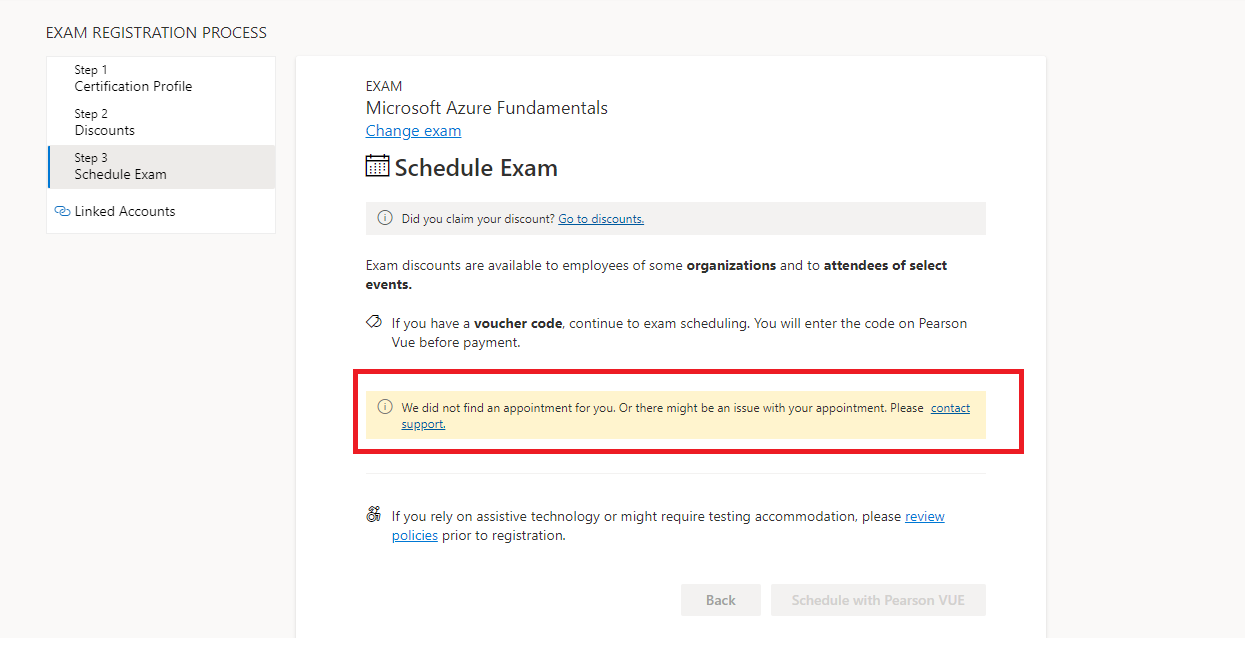Screen dimensions: 1245x671
Task: Click the EXAM REGISTRATION PROCESS heading
Action: click(156, 32)
